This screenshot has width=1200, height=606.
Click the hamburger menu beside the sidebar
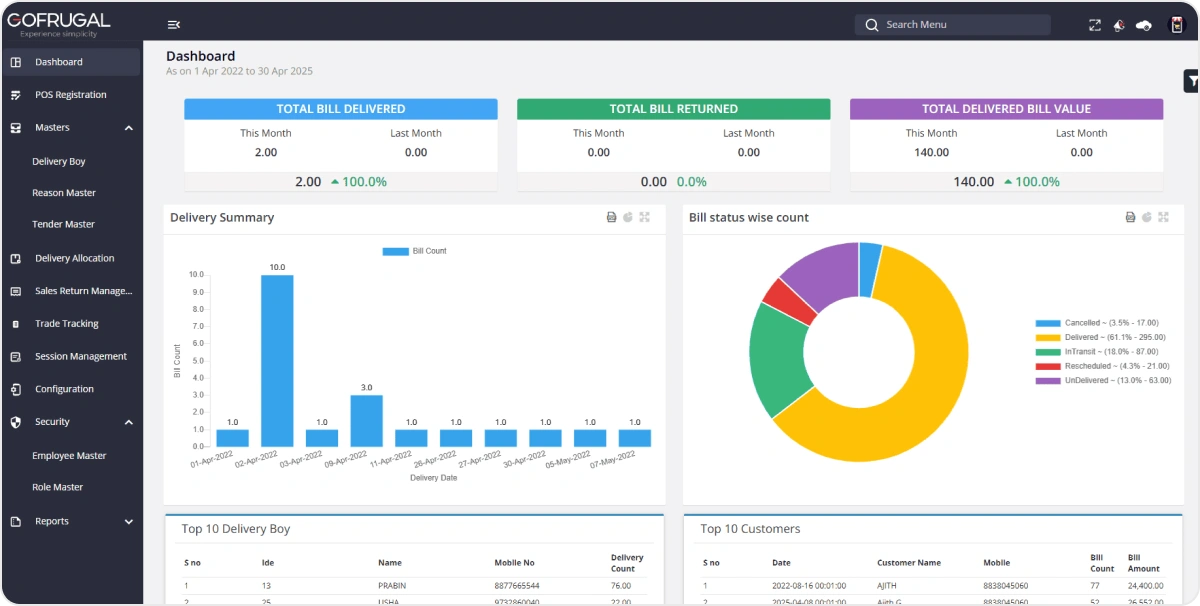(x=173, y=24)
